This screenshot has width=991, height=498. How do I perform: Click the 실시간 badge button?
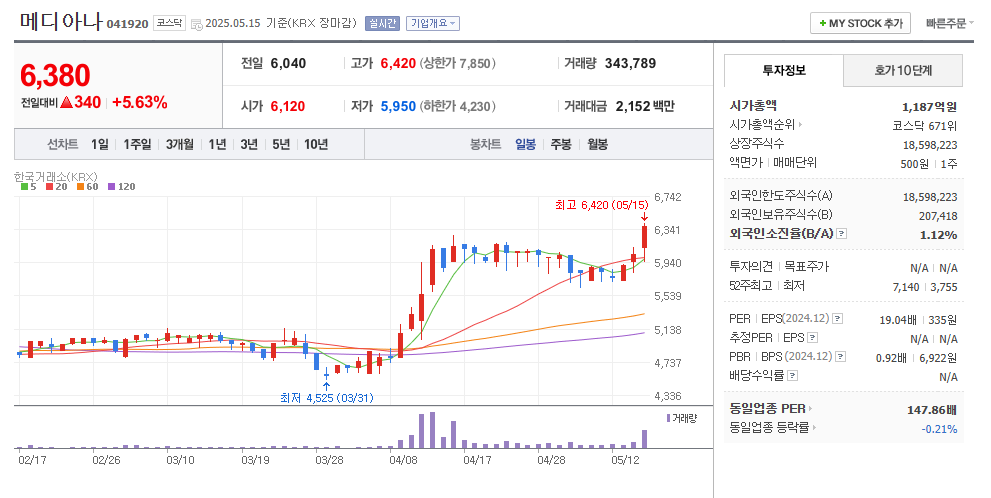pyautogui.click(x=382, y=23)
